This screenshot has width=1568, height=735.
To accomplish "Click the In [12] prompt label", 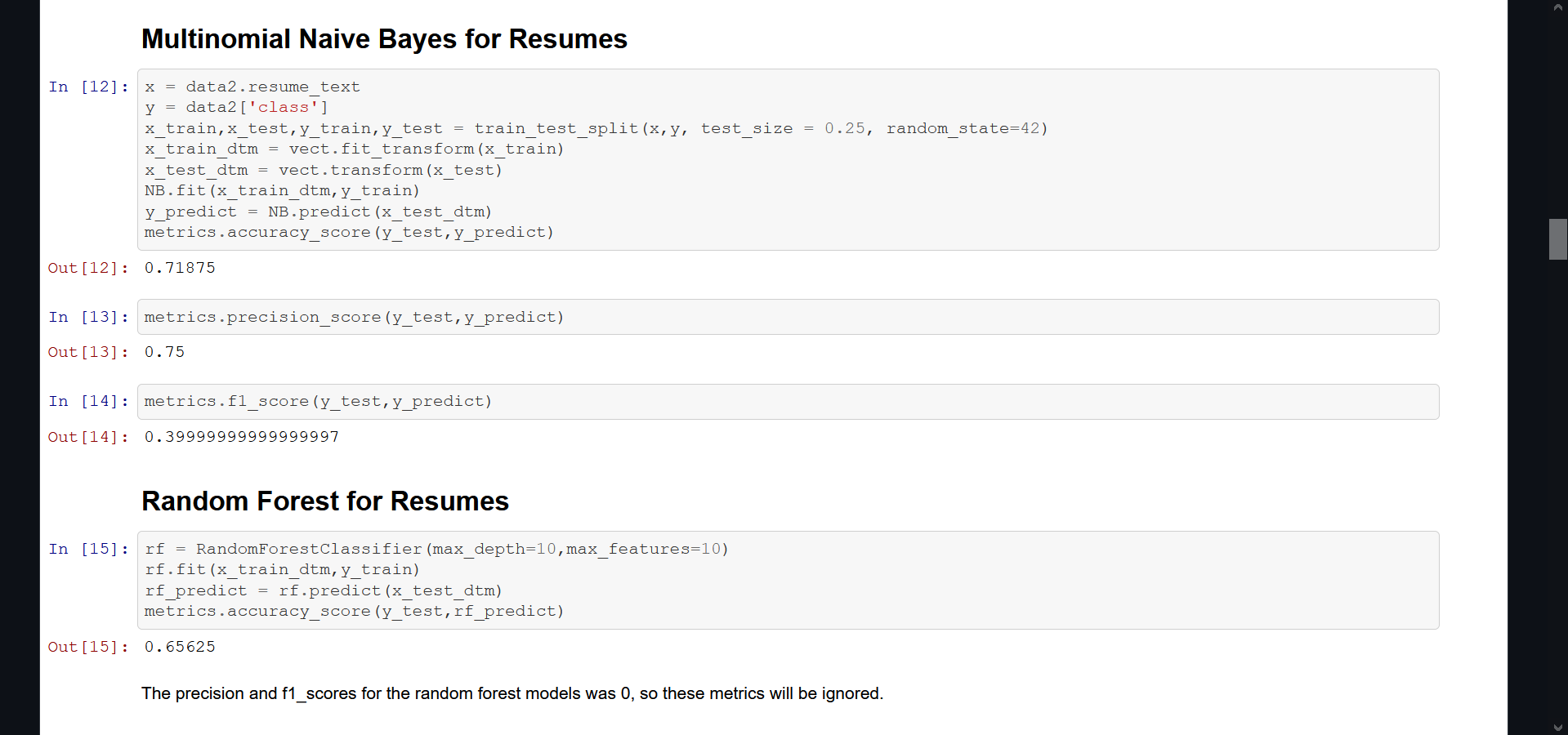I will pyautogui.click(x=88, y=87).
